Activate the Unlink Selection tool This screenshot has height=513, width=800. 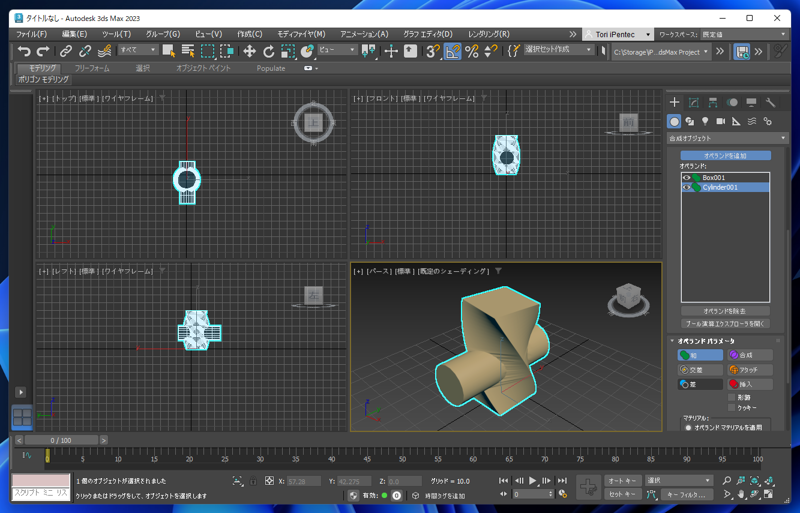pos(85,51)
